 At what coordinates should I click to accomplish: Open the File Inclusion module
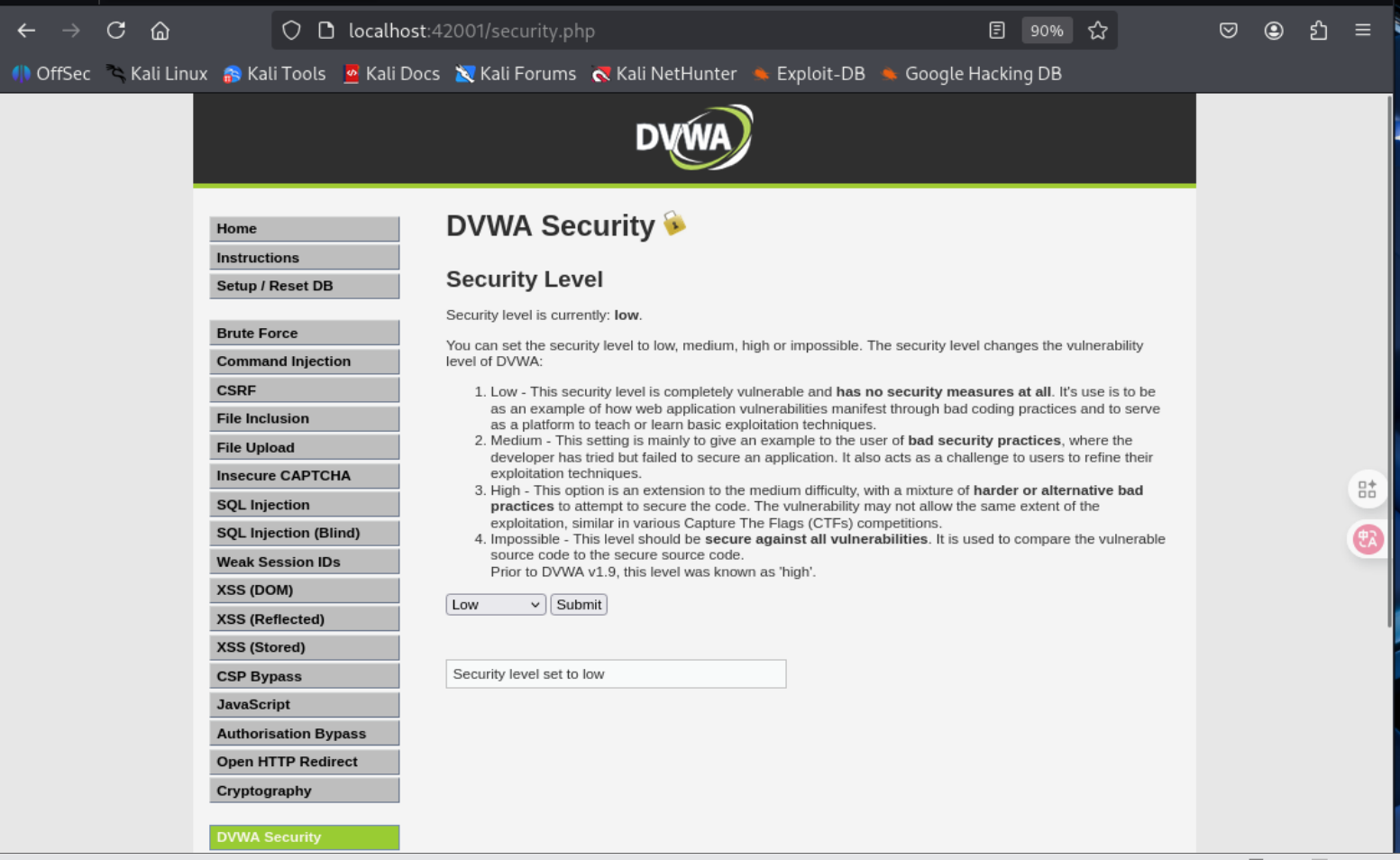(305, 418)
